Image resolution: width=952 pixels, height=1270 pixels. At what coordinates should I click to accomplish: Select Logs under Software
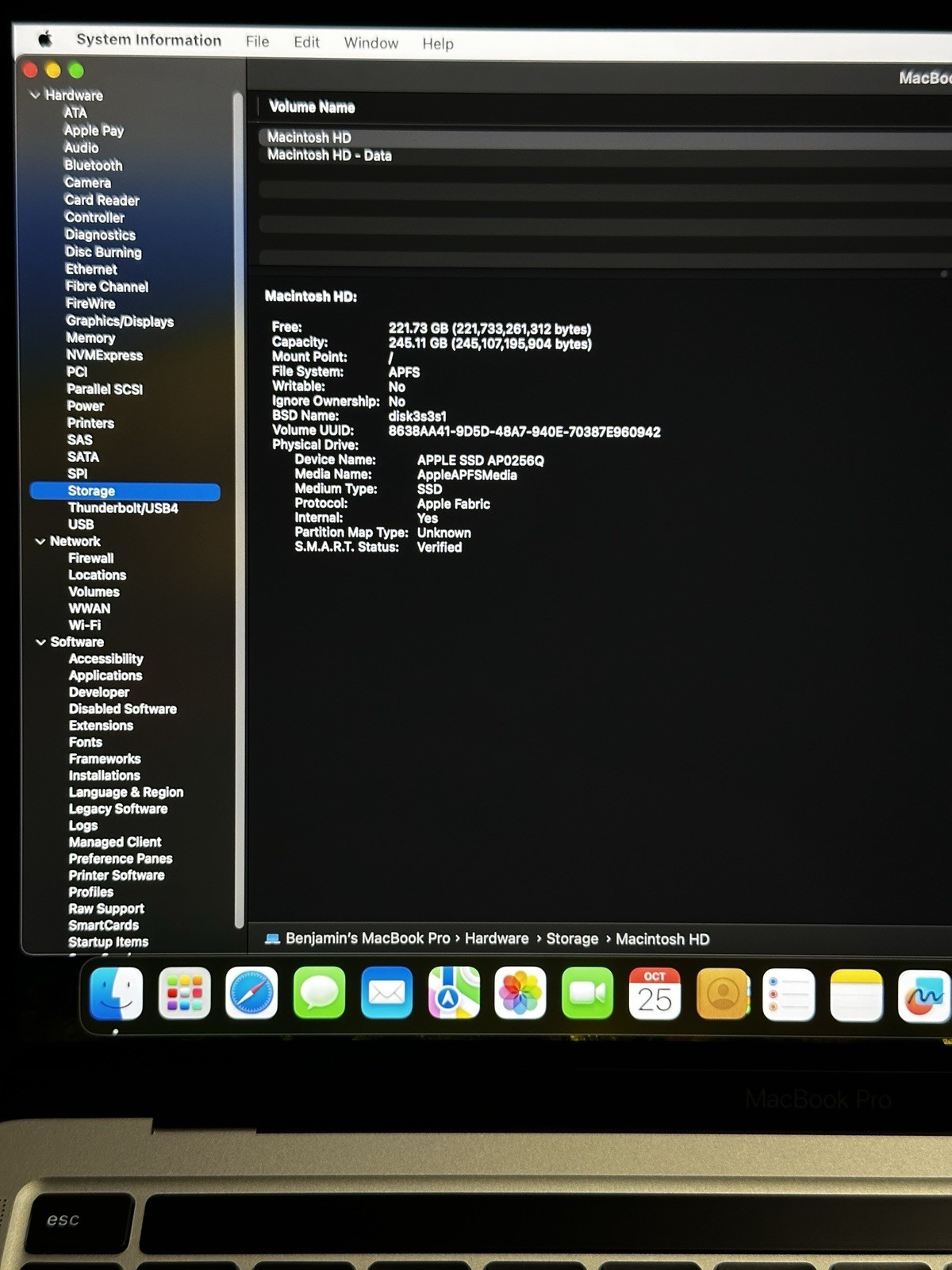[83, 825]
